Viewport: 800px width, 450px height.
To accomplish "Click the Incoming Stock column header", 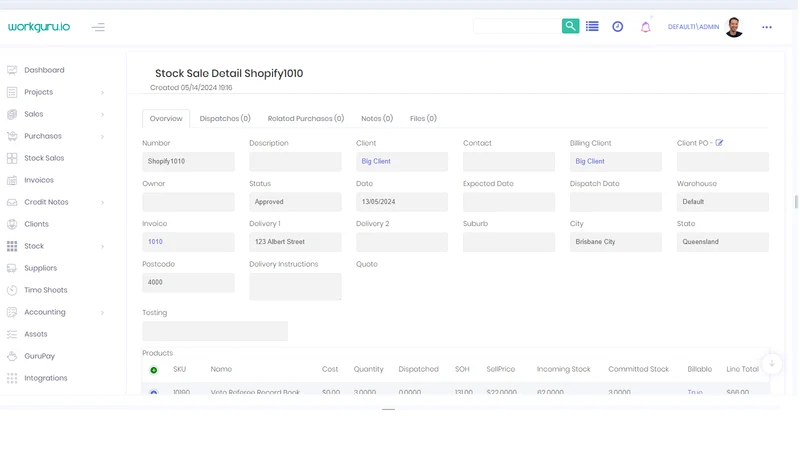I will [563, 369].
